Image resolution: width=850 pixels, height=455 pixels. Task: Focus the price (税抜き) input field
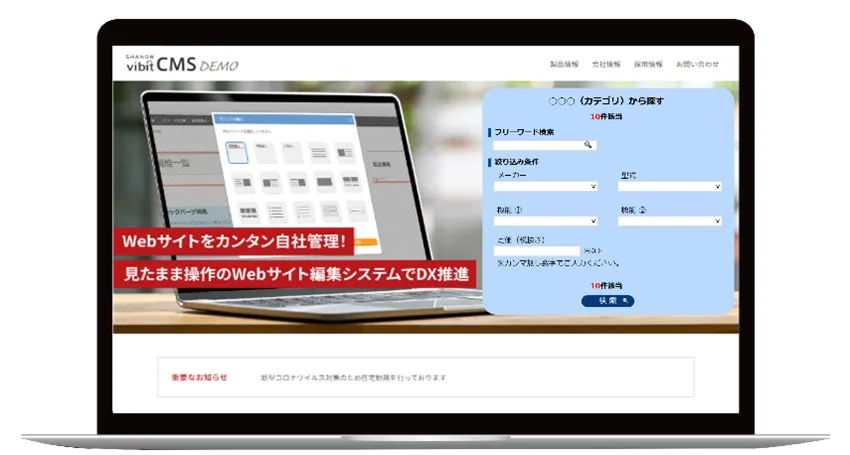pyautogui.click(x=537, y=251)
